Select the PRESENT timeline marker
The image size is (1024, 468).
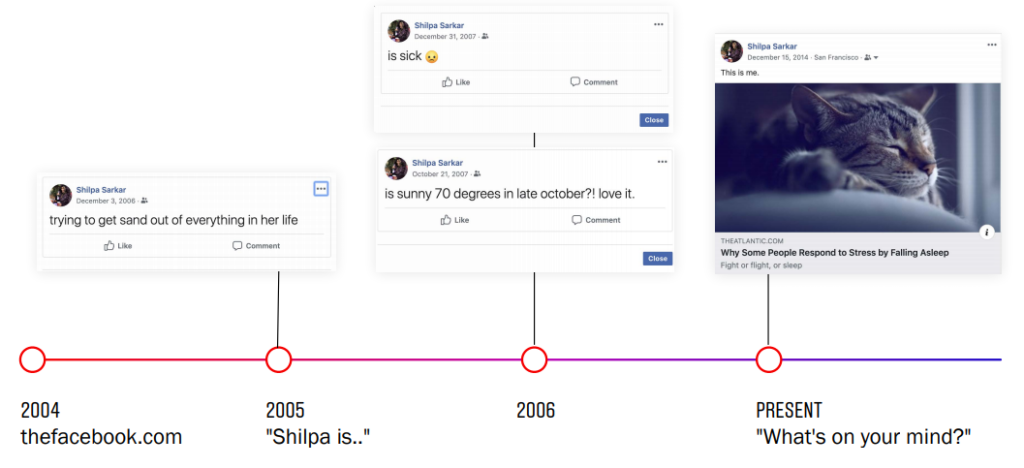coord(768,359)
